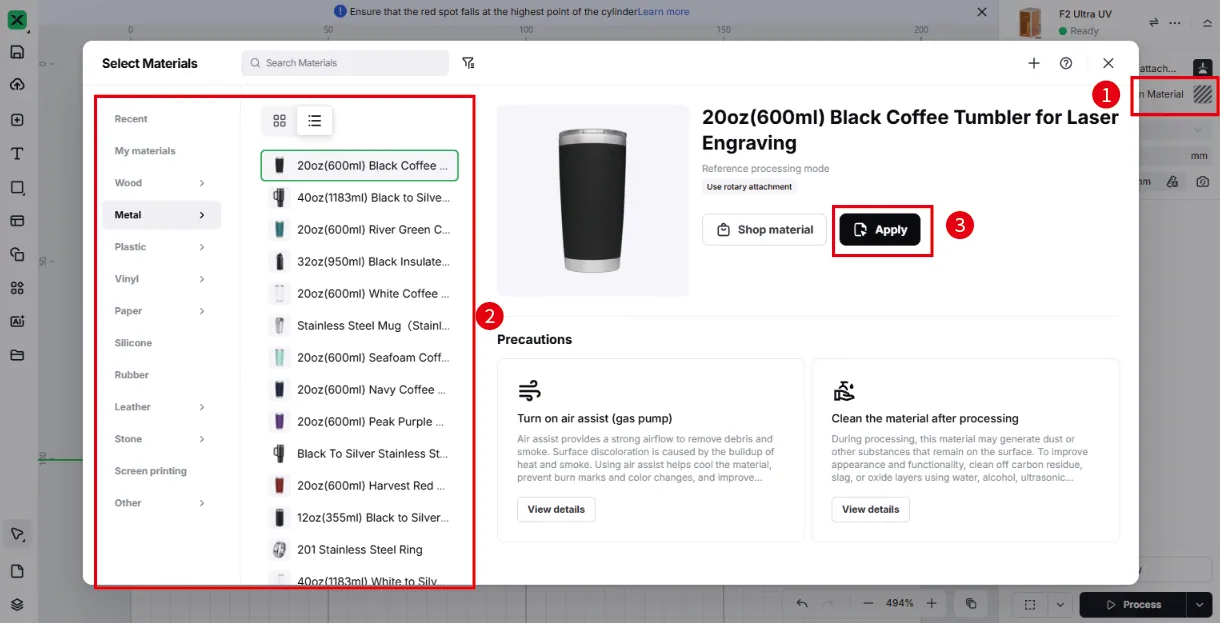Select 20oz(600ml) Peak Purple material
Image resolution: width=1220 pixels, height=623 pixels.
click(x=359, y=422)
